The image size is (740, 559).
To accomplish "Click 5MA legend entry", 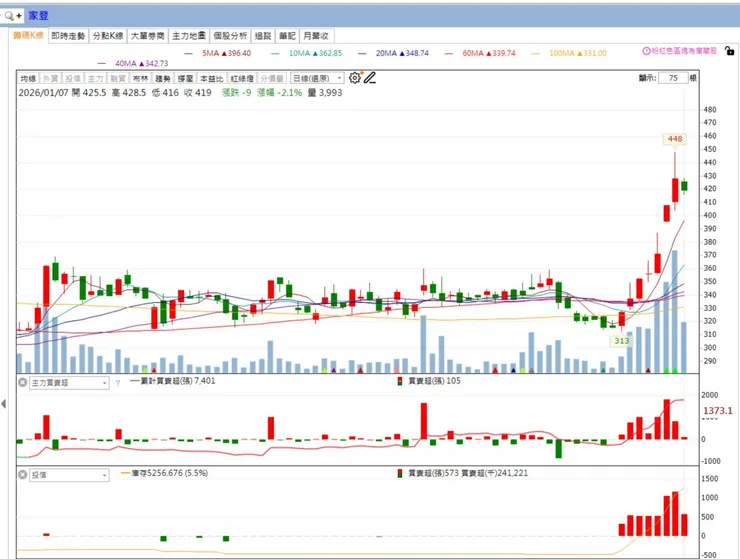I will (218, 53).
